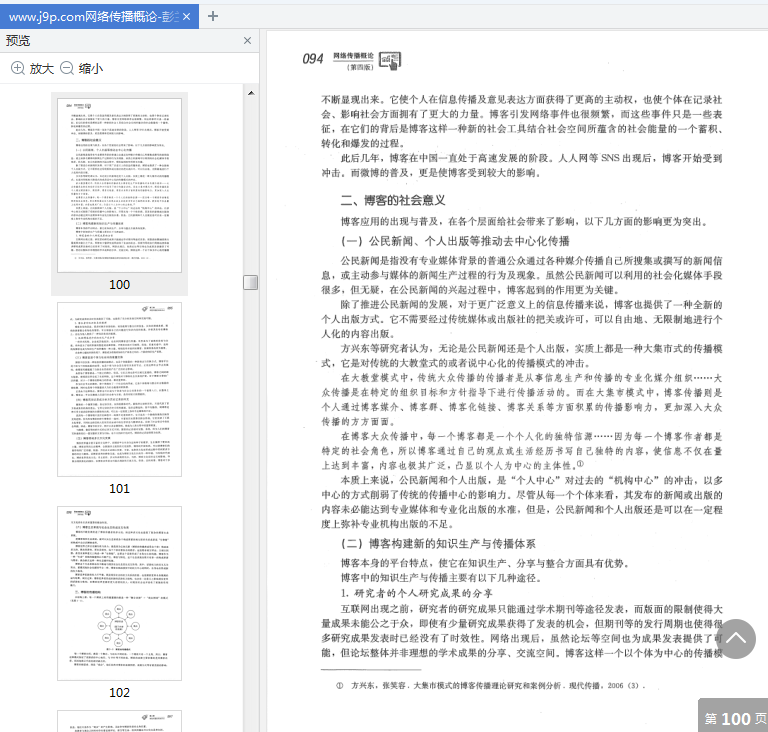Click the 缩小 label
The width and height of the screenshot is (768, 732).
(x=91, y=69)
